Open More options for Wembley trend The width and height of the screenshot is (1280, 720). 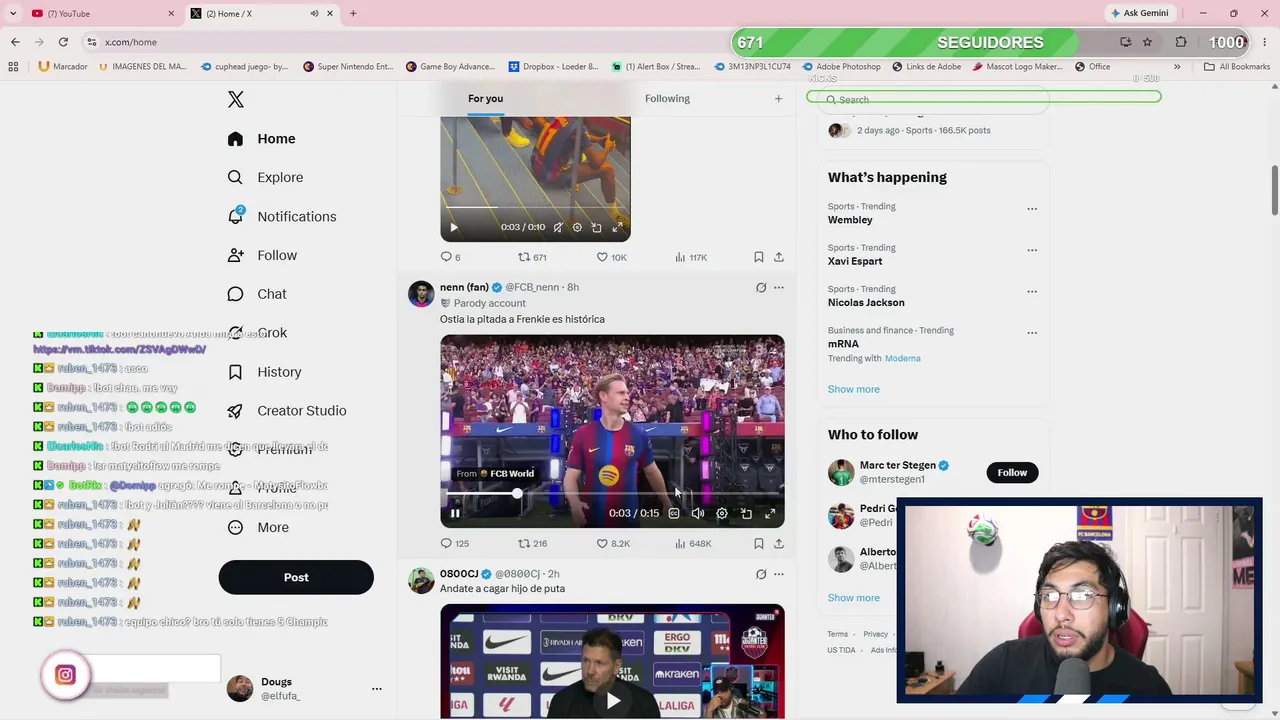pyautogui.click(x=1032, y=209)
